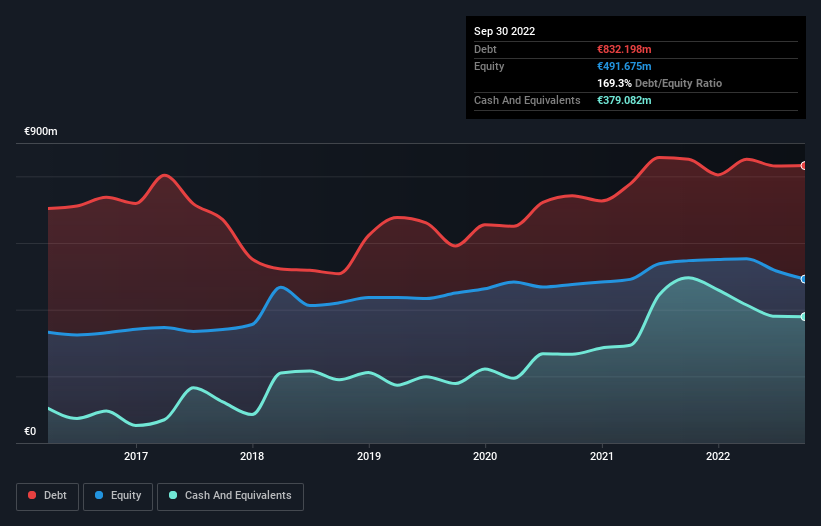
Task: Click the 2018 axis label
Action: point(252,456)
